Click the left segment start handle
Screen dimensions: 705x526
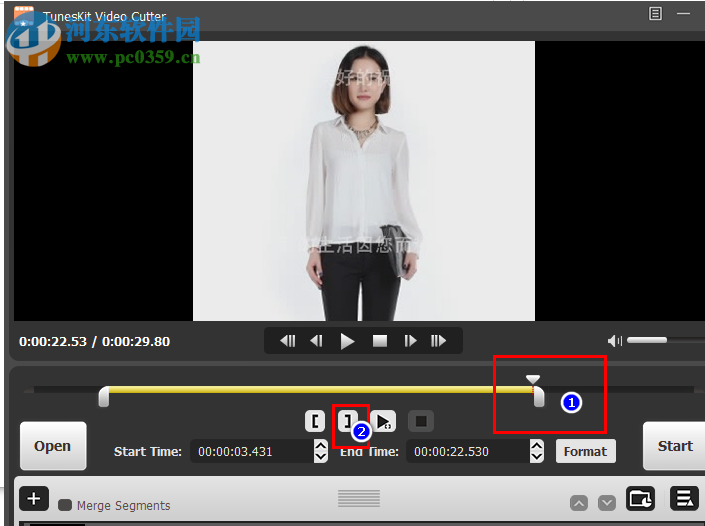point(104,396)
